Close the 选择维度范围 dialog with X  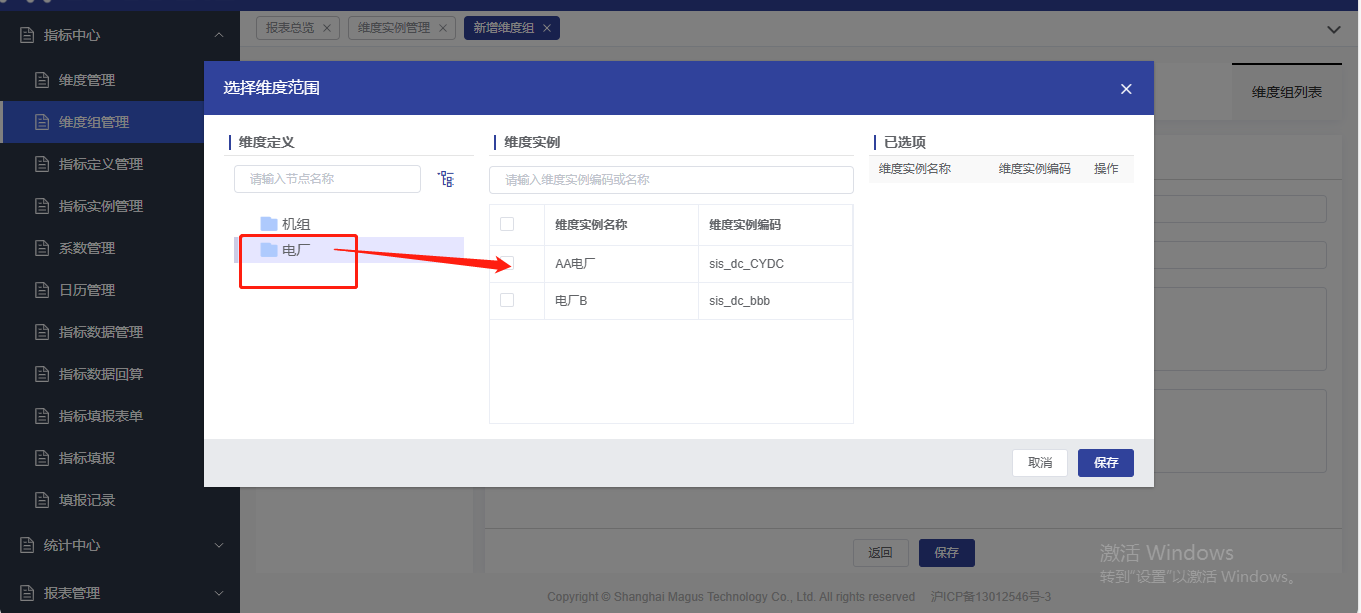pyautogui.click(x=1126, y=89)
